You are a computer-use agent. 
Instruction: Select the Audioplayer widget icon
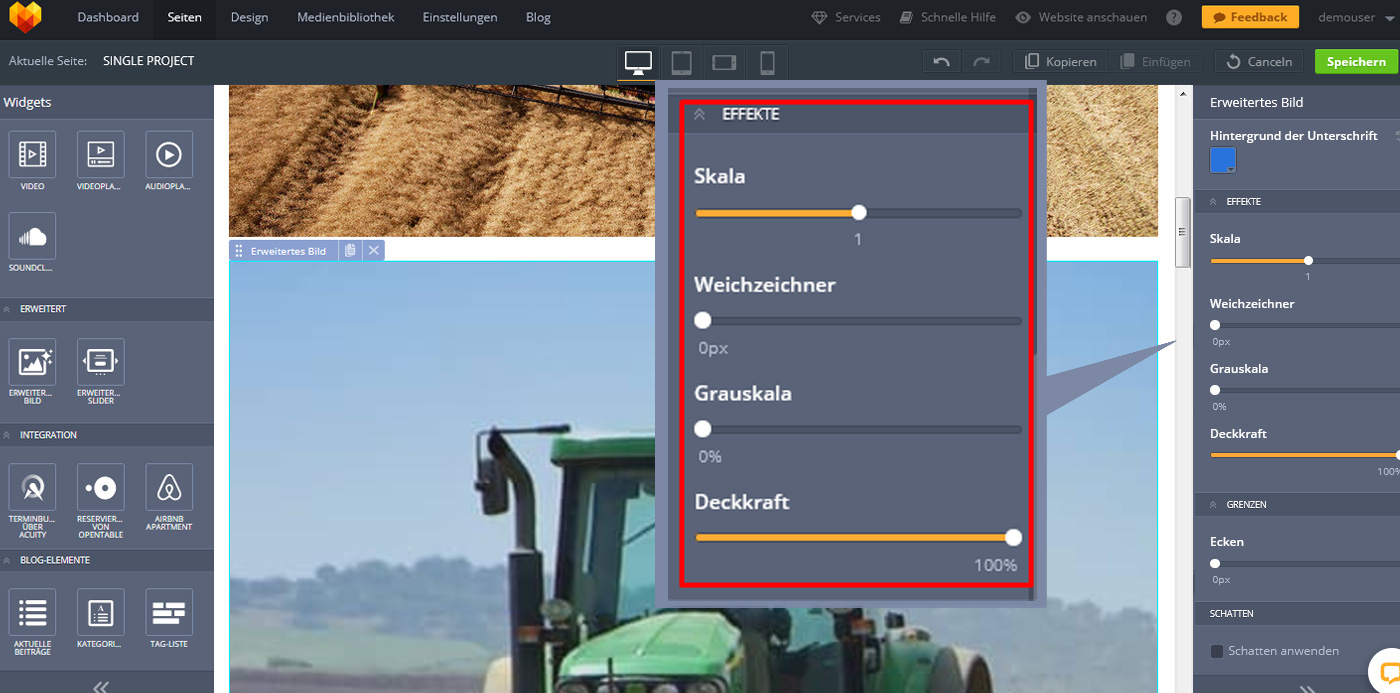[x=169, y=155]
